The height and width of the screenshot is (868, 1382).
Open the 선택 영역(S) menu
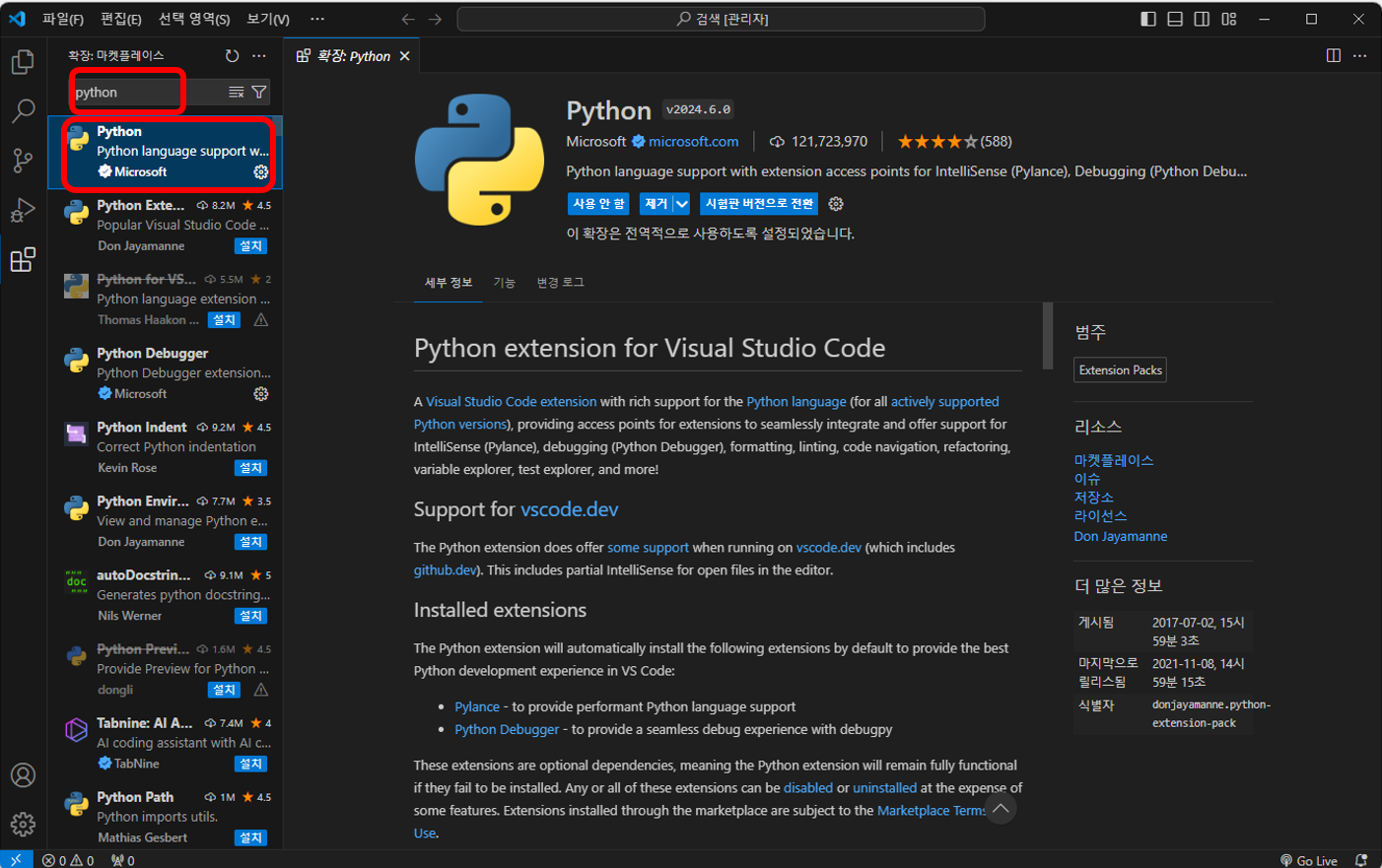pyautogui.click(x=194, y=19)
